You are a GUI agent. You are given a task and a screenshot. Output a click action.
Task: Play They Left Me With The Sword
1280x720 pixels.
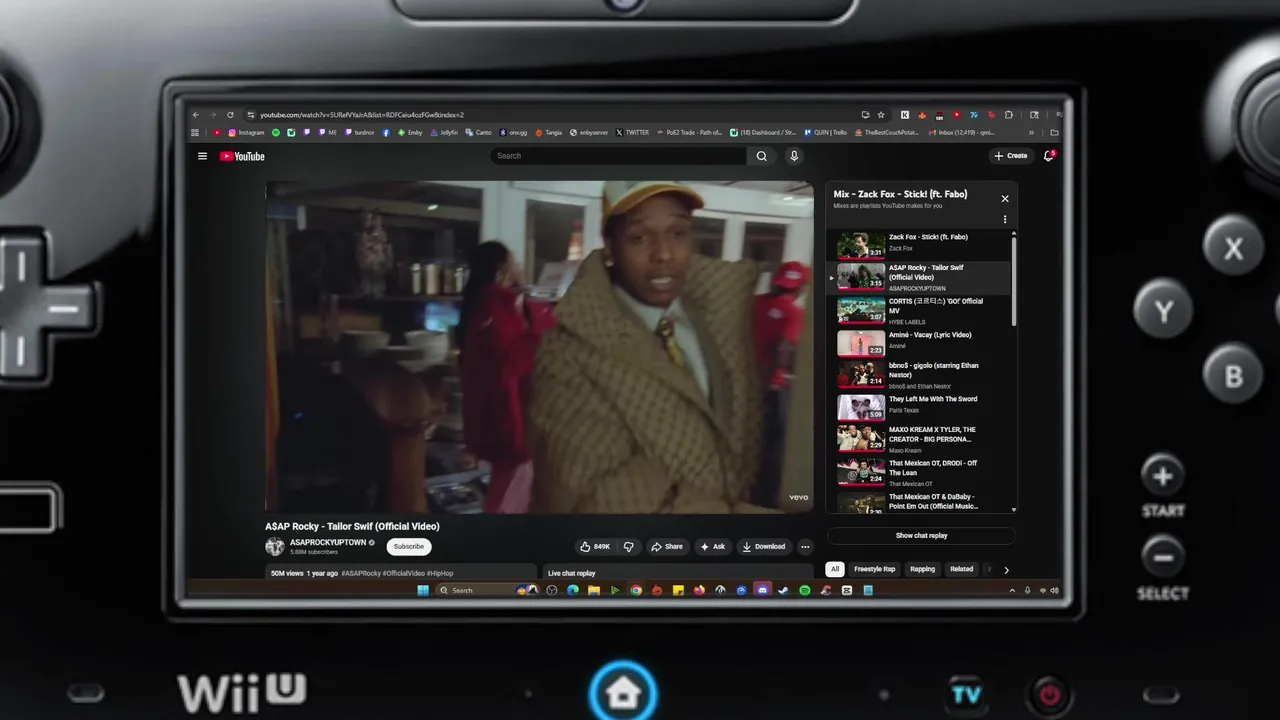920,406
